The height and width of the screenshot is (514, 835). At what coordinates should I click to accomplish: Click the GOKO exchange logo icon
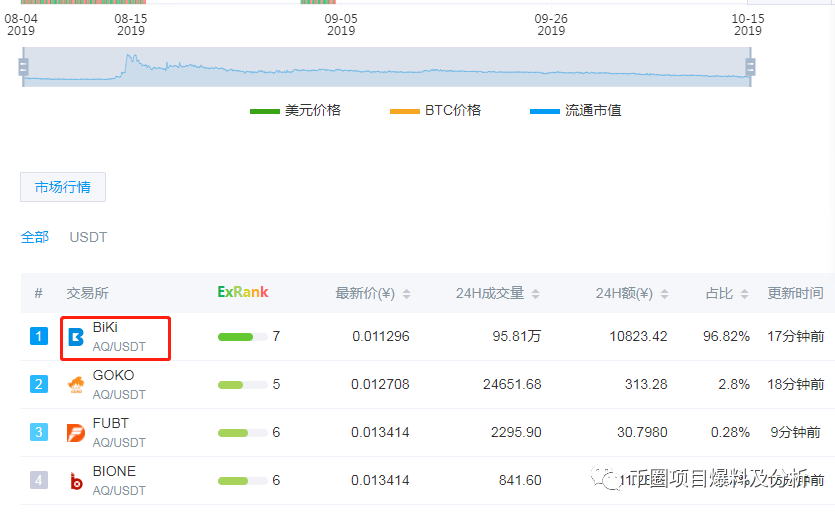click(x=76, y=385)
